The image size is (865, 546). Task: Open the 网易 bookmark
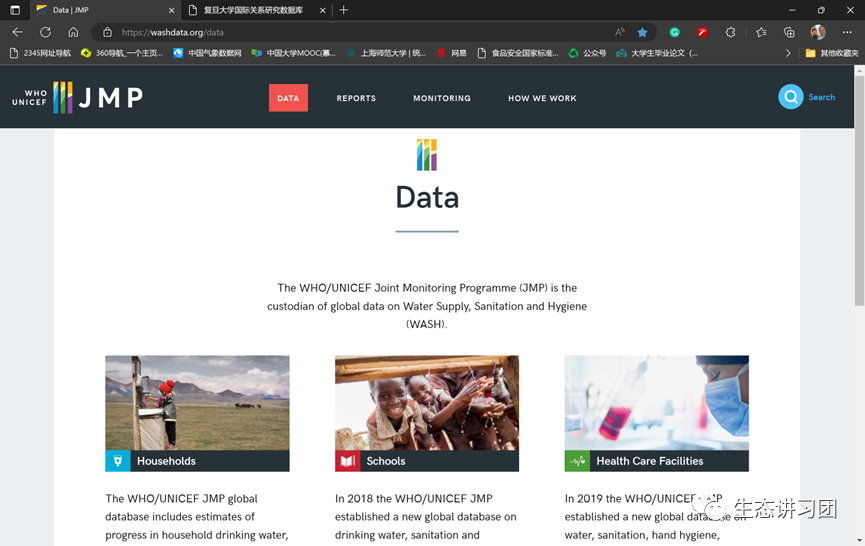(x=452, y=53)
